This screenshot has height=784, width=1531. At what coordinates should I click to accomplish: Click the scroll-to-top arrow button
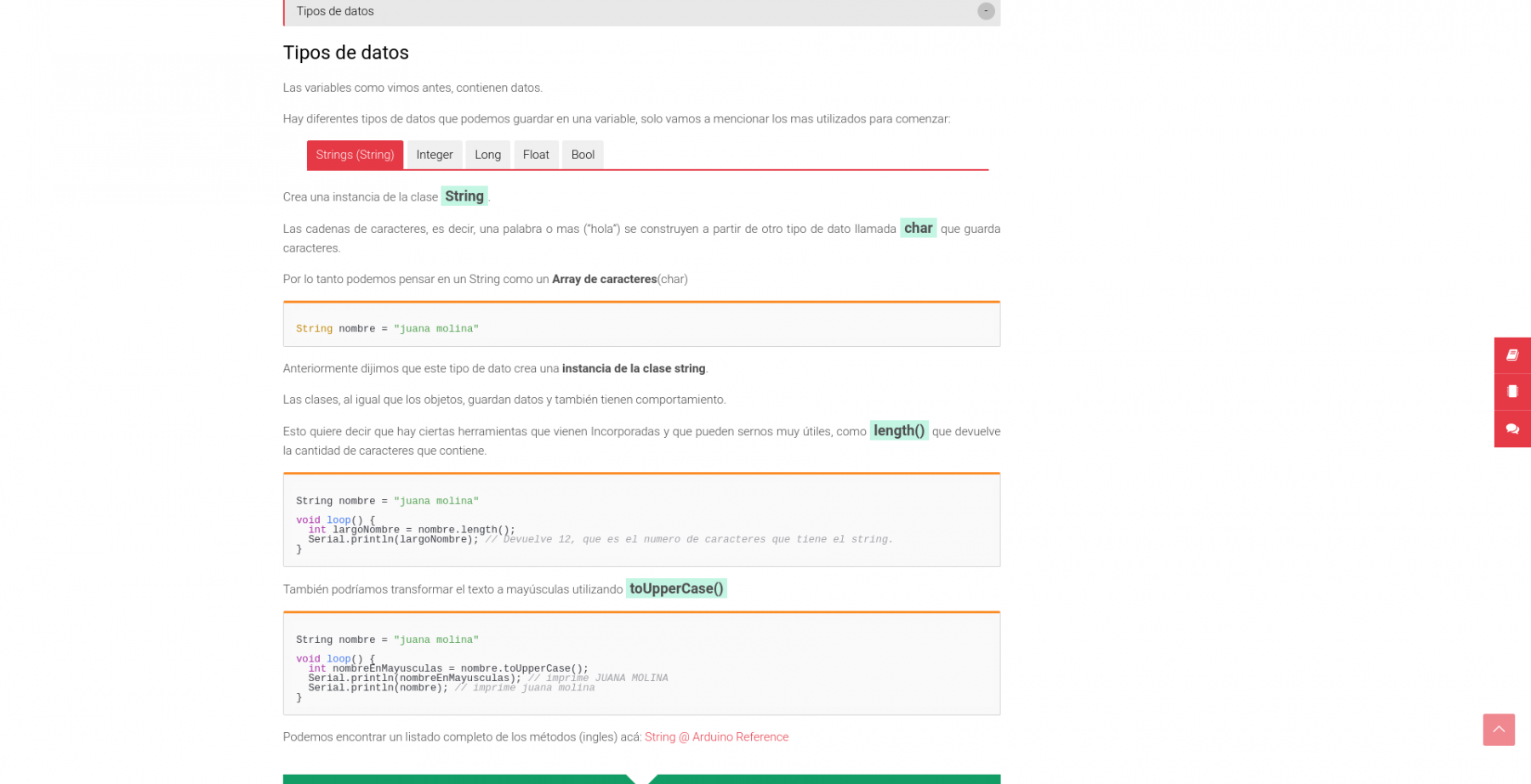coord(1499,730)
